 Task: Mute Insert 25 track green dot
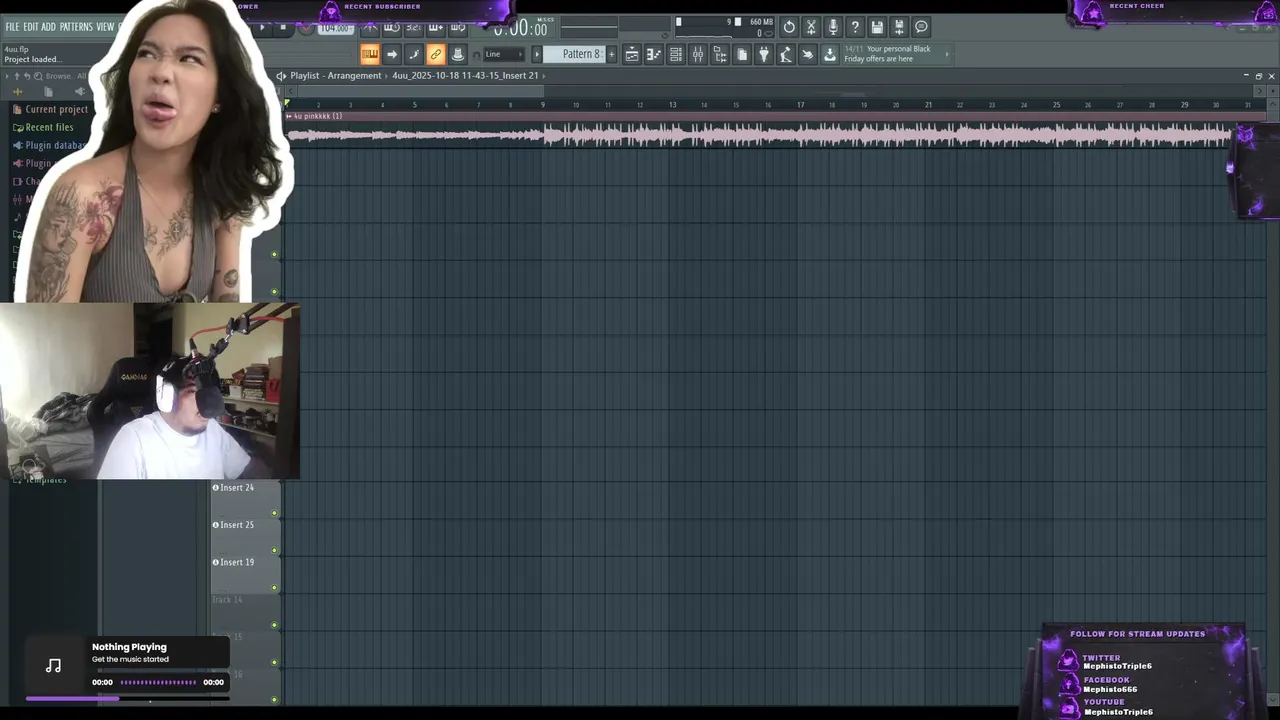275,551
